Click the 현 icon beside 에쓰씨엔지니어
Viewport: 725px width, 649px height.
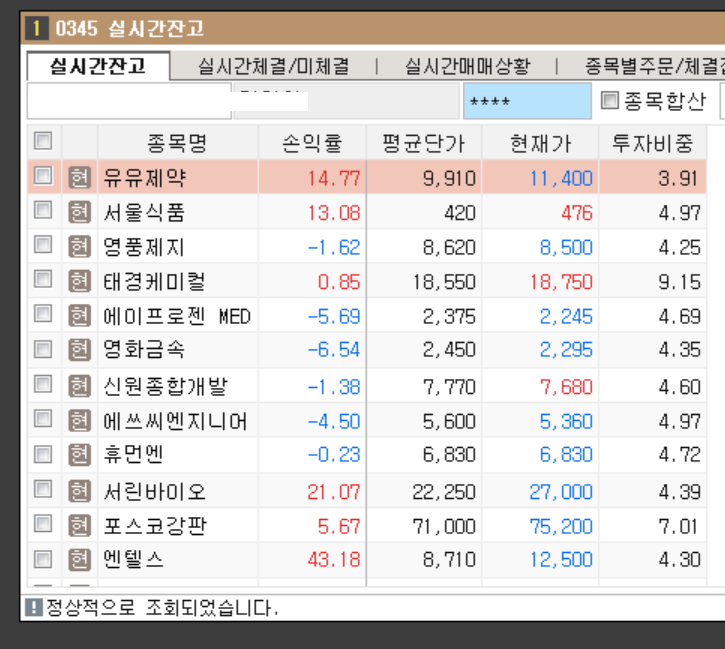(80, 421)
